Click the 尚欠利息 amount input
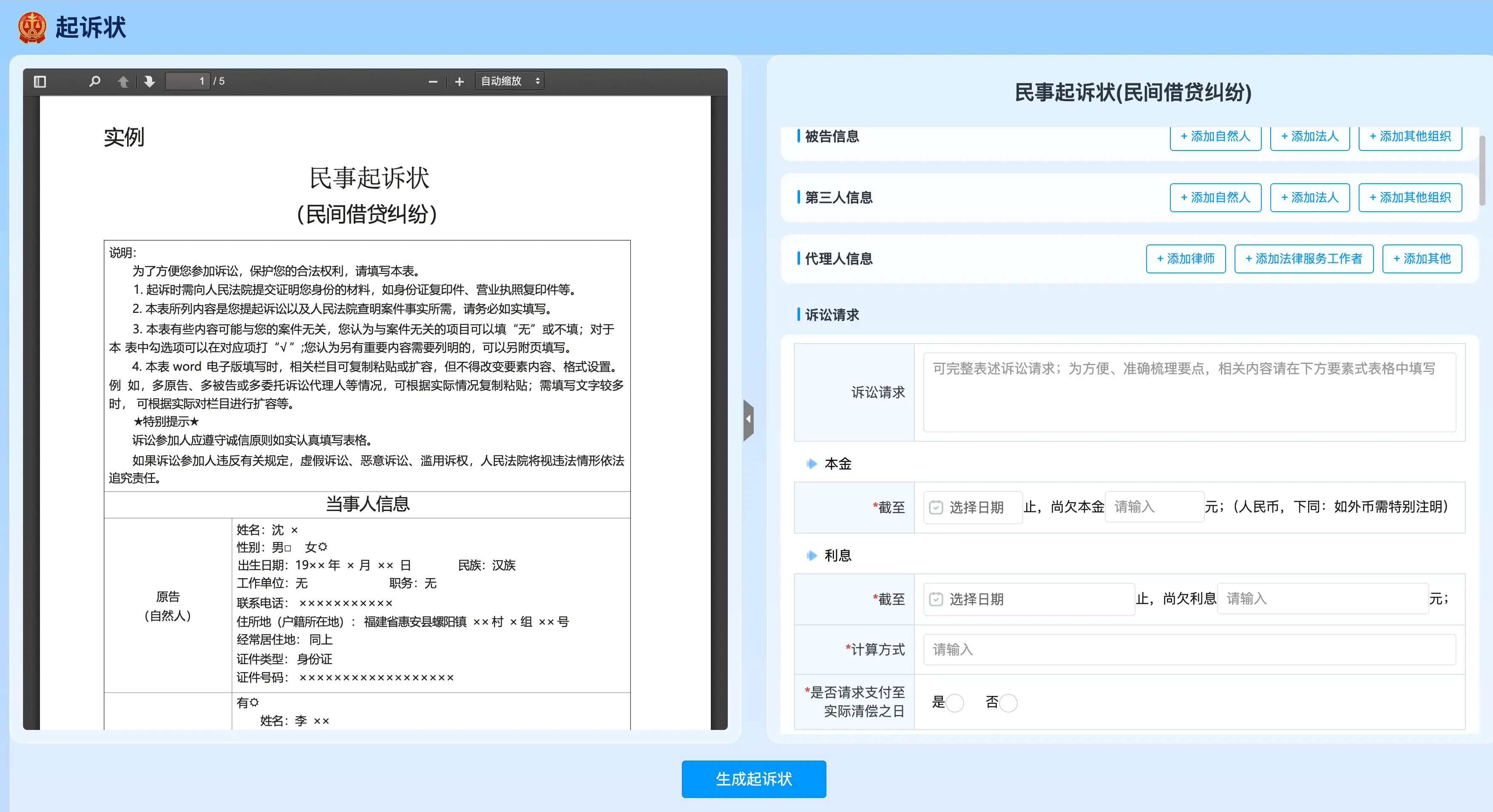Screen dimensions: 1493x812 (1323, 599)
